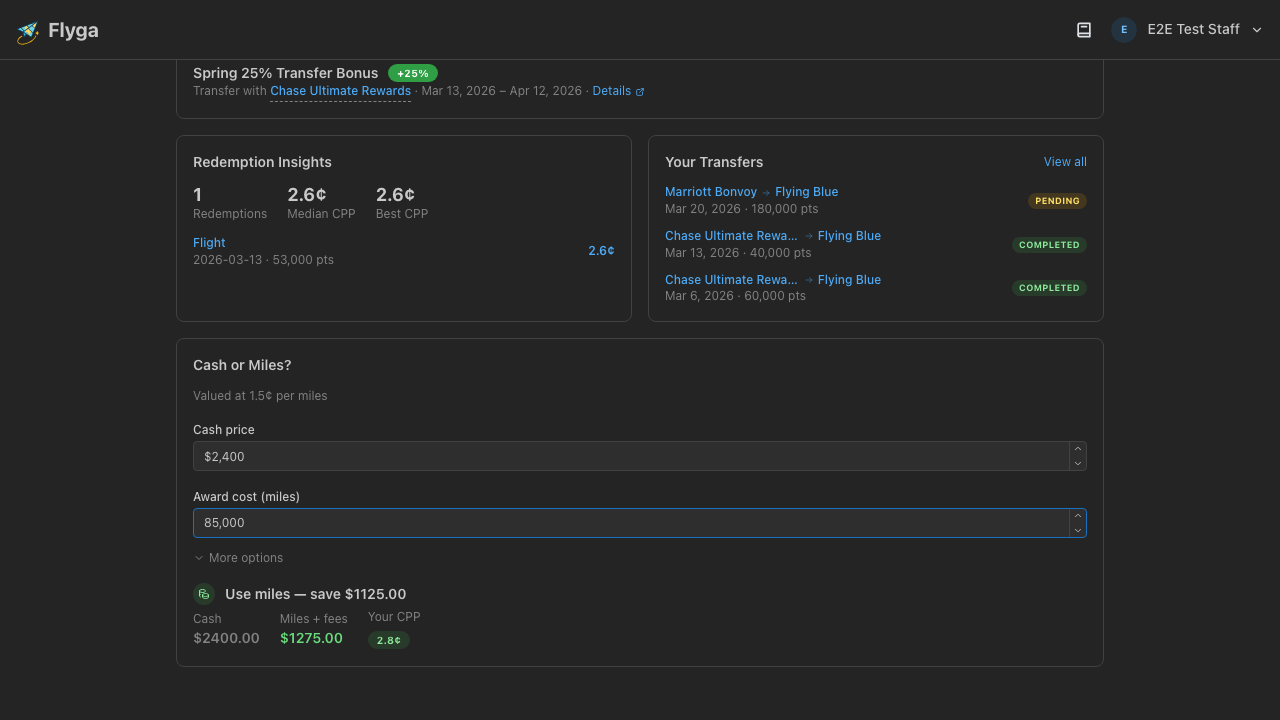Click the $2400.00 Cash amount
The image size is (1280, 720).
(x=226, y=638)
